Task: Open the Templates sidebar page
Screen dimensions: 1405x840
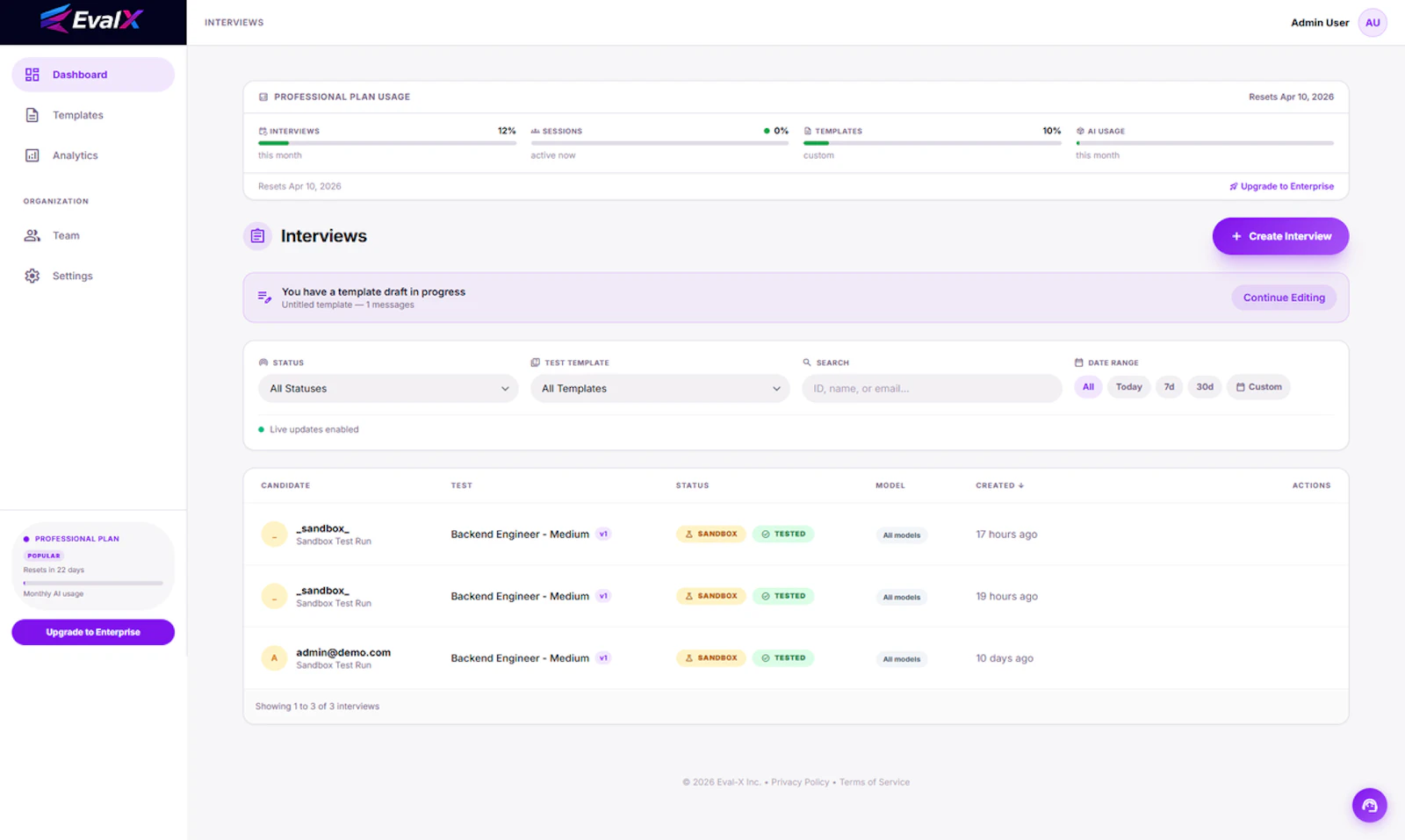Action: coord(93,115)
